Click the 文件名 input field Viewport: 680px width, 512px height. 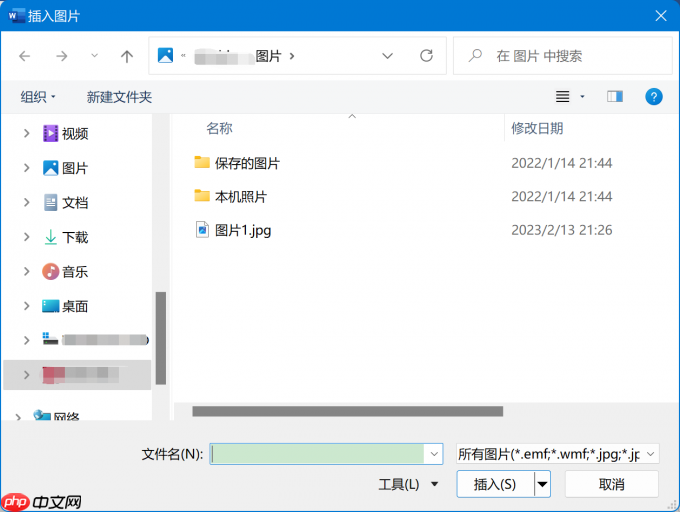click(317, 454)
